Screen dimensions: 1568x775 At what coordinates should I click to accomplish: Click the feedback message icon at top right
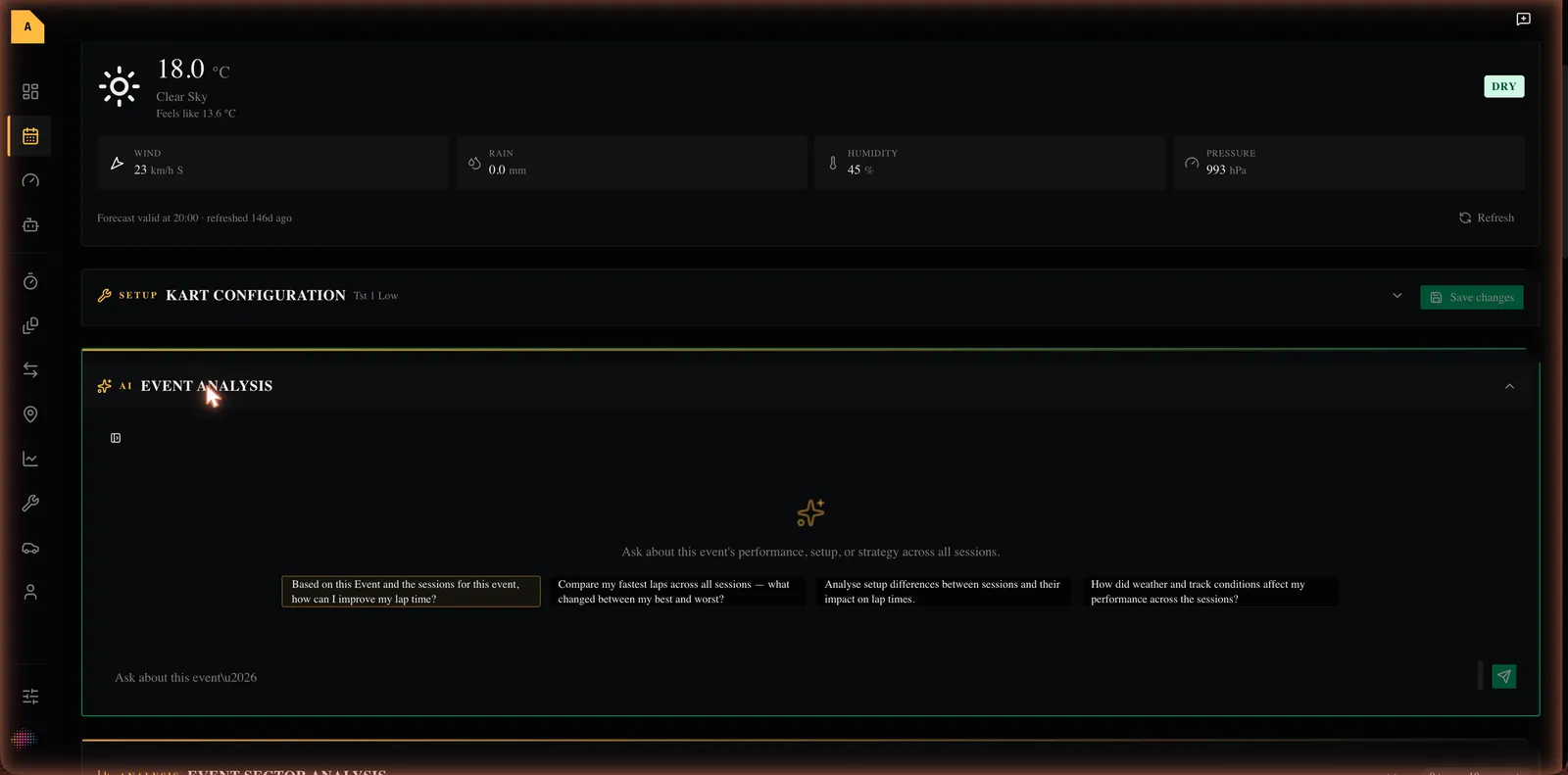tap(1523, 19)
